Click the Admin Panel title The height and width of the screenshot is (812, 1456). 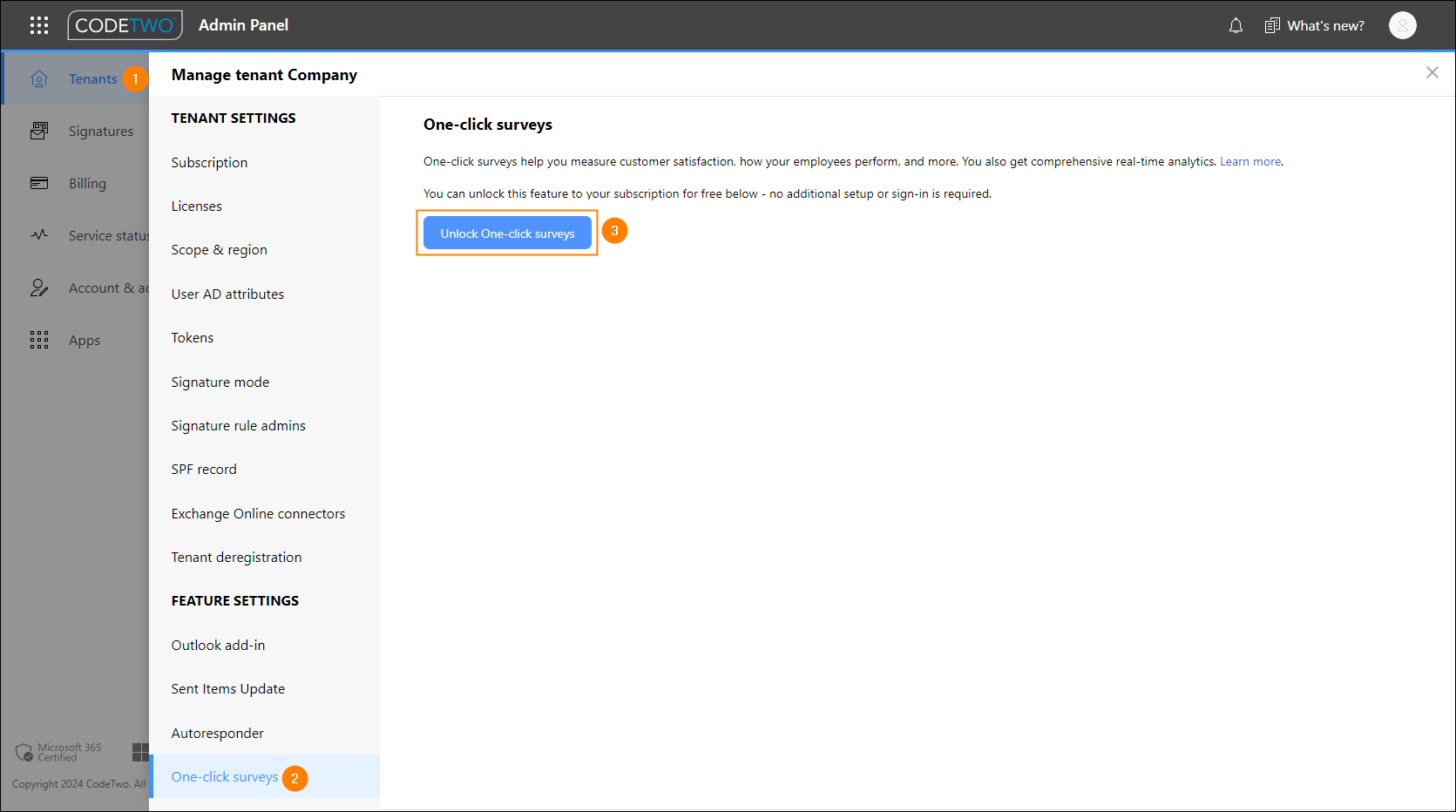[x=243, y=25]
